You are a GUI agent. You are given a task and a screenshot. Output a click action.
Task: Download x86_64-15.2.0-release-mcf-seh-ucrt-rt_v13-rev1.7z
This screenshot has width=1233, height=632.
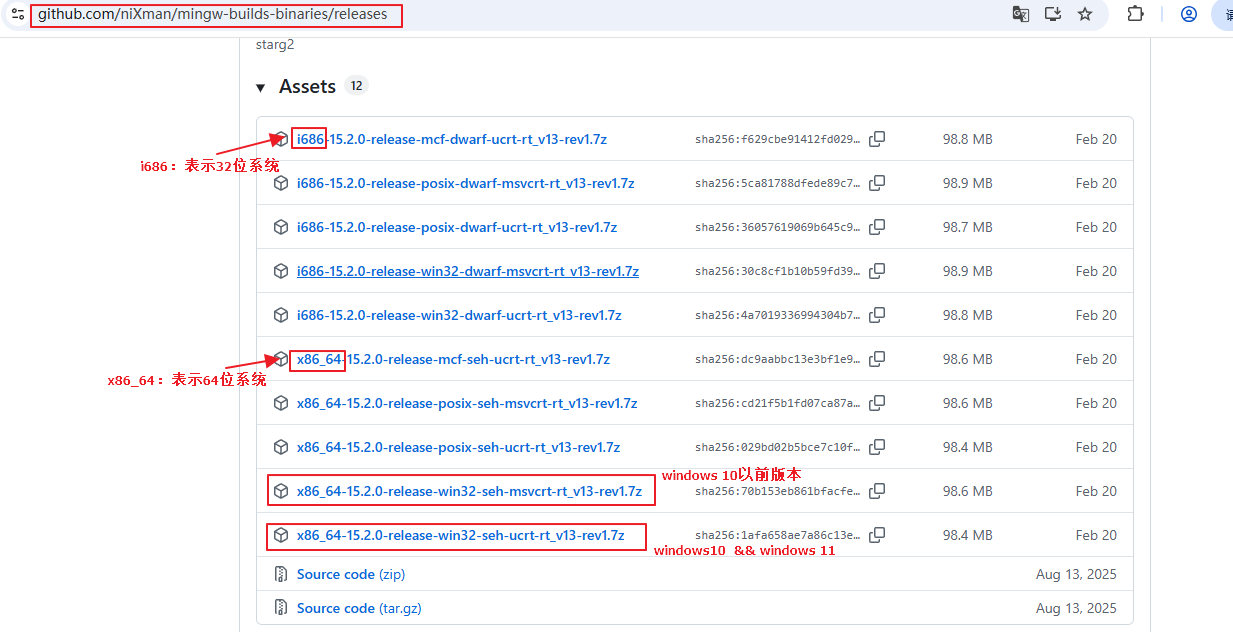pos(453,359)
